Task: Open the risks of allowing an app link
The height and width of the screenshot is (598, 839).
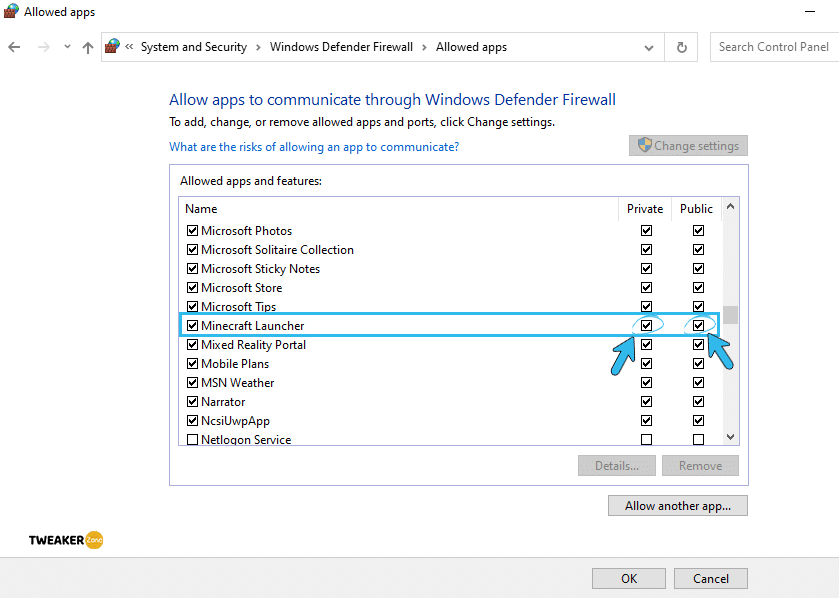Action: pos(314,147)
